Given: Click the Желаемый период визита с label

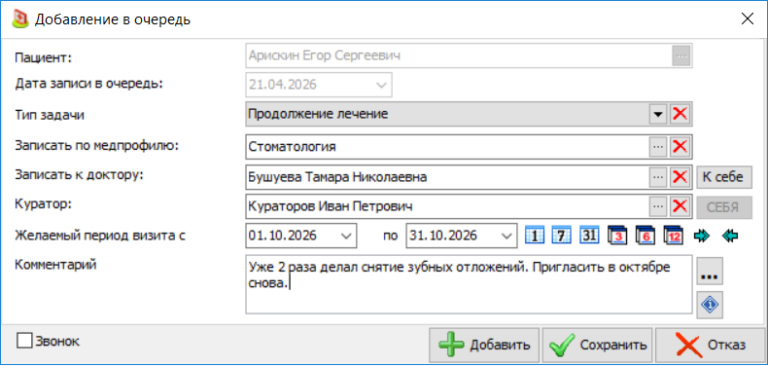Looking at the screenshot, I should pos(100,236).
